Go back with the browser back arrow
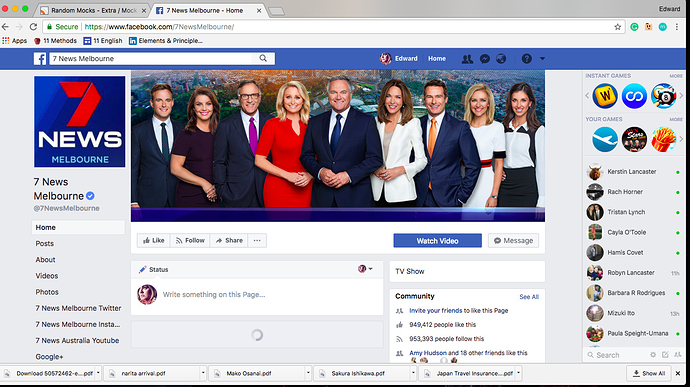 (5, 27)
